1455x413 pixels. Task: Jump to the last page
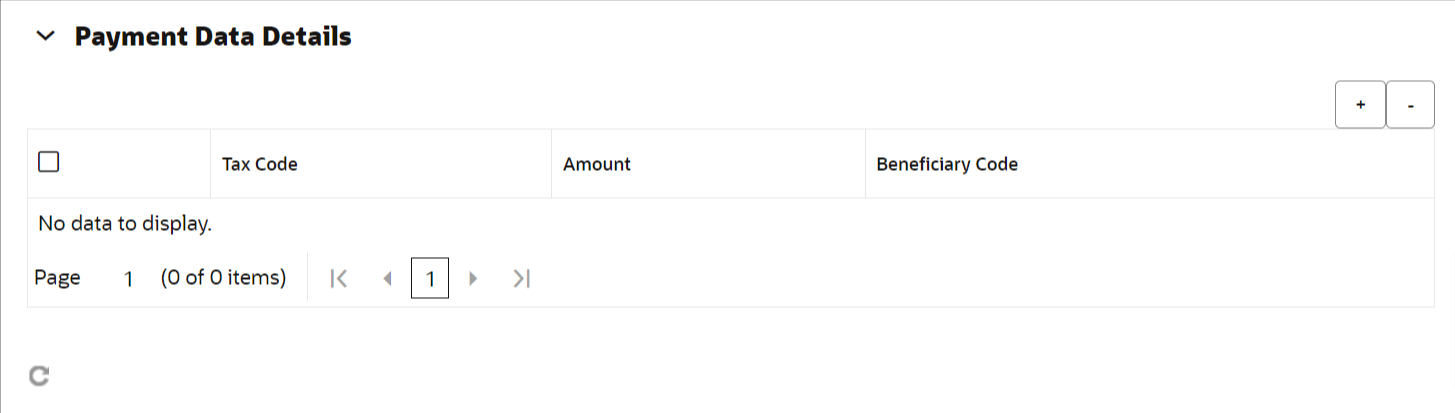pos(521,279)
